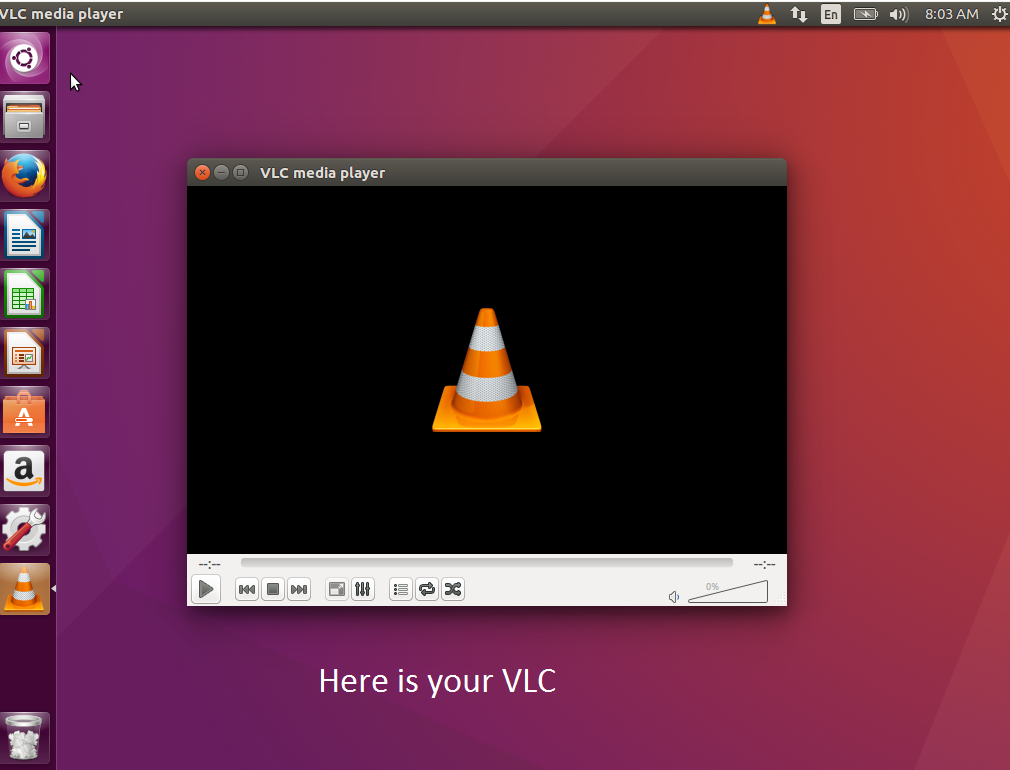Open the Files manager from launcher
Image resolution: width=1010 pixels, height=770 pixels.
[24, 117]
